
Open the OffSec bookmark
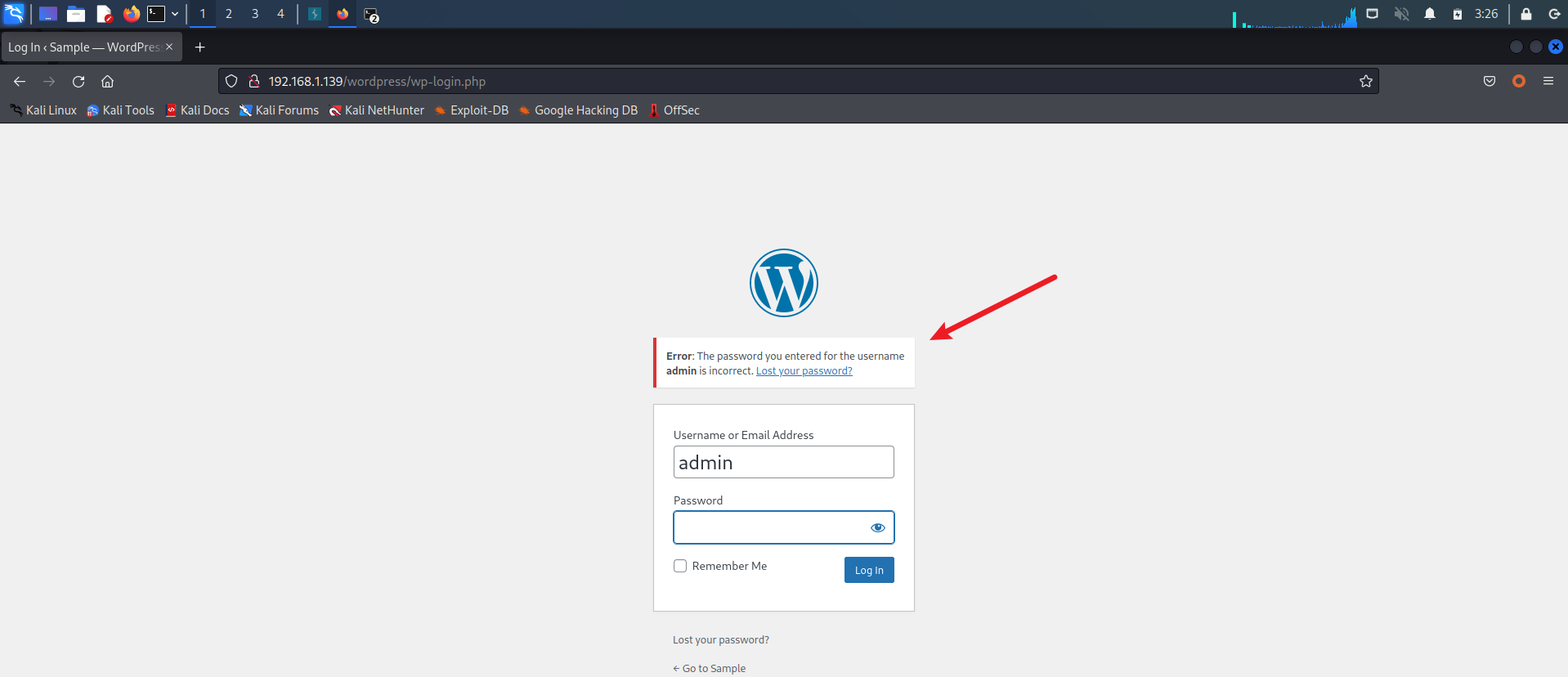tap(674, 110)
